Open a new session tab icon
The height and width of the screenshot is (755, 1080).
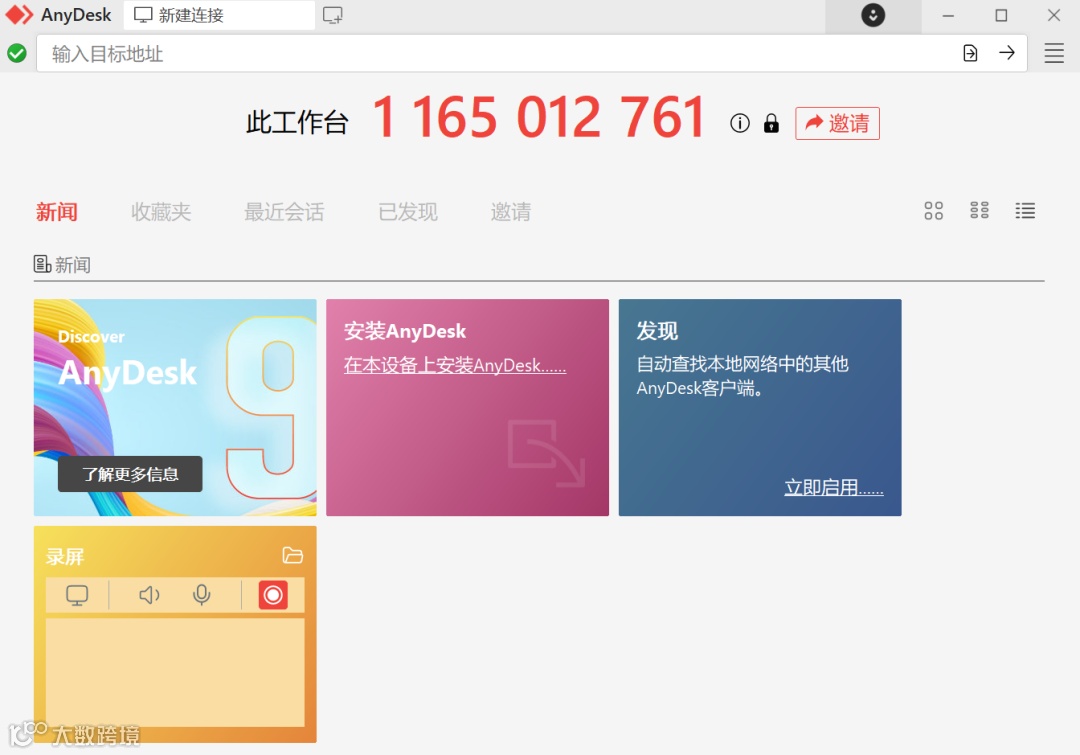332,14
